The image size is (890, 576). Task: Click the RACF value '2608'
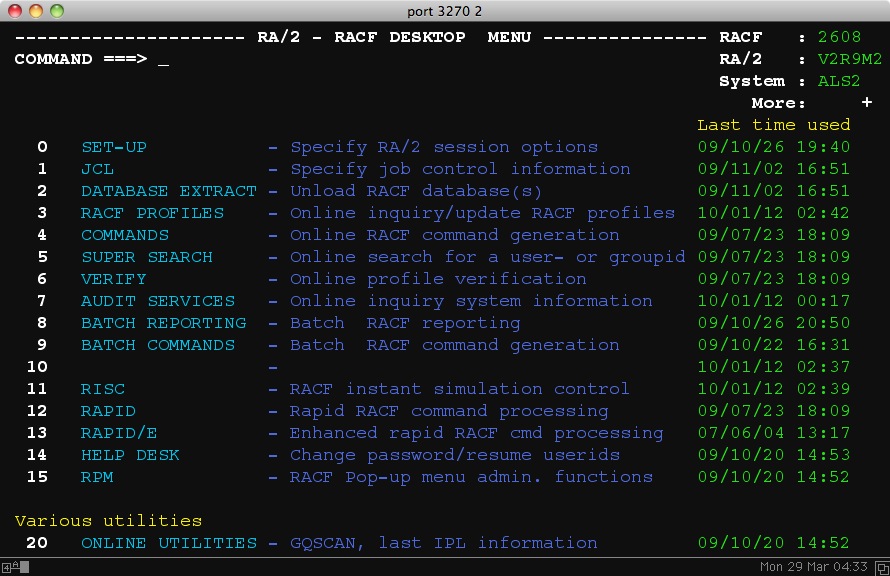pos(839,37)
